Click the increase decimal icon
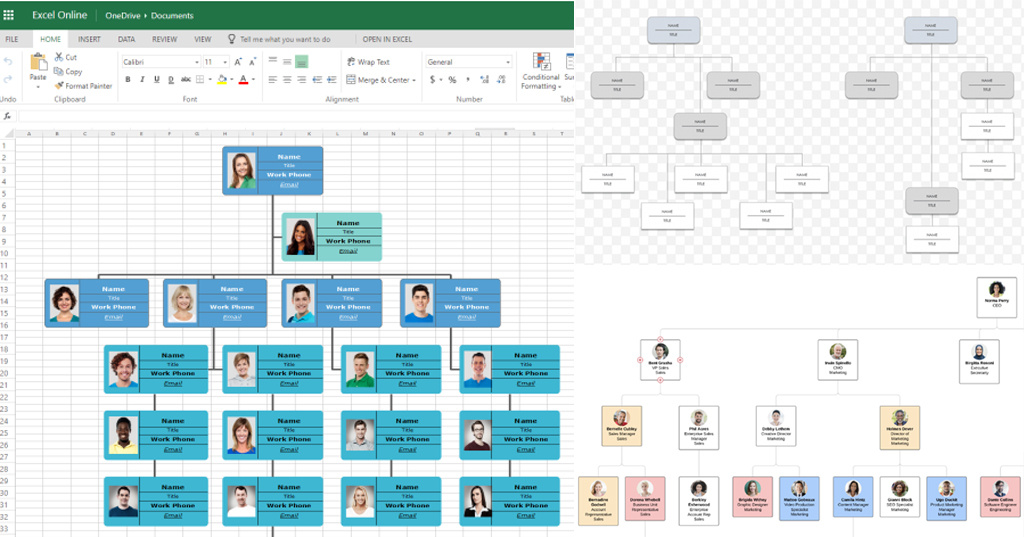This screenshot has width=1024, height=537. pos(485,80)
